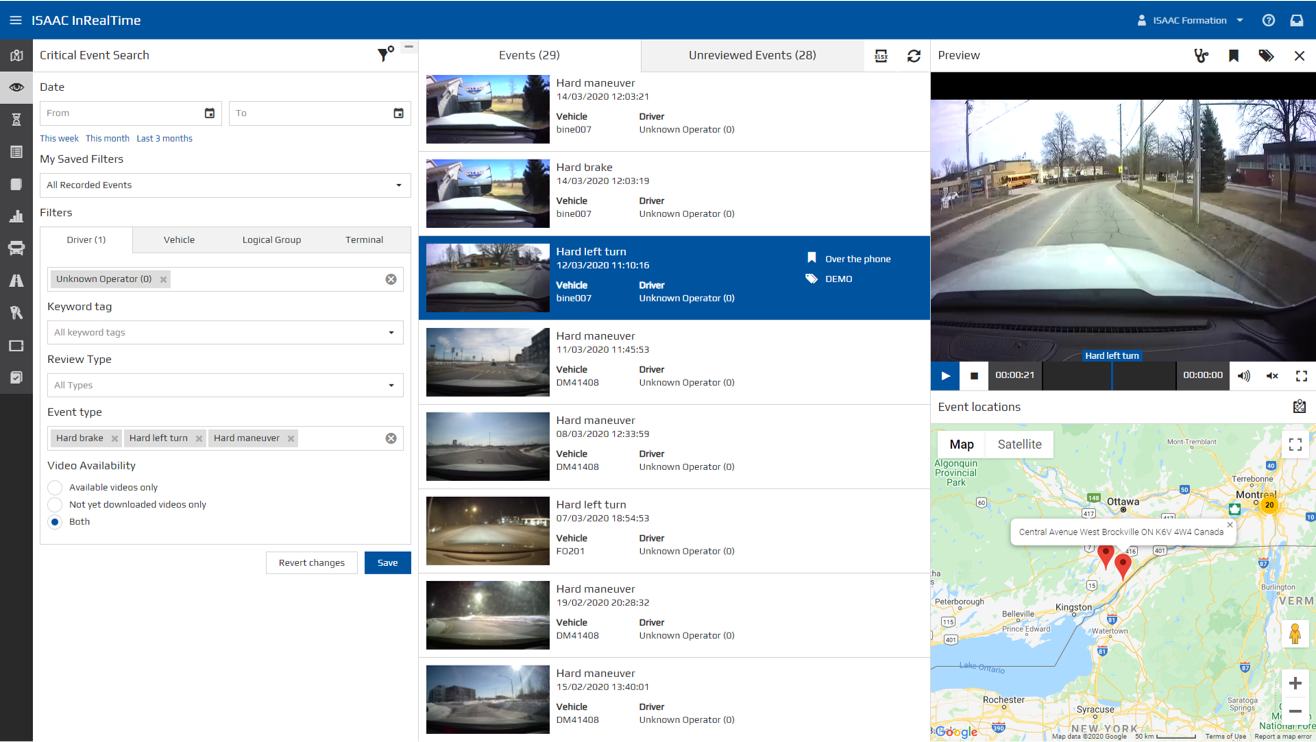Toggle the map fullscreen view
Screen dimensions: 1316x742
(1295, 445)
